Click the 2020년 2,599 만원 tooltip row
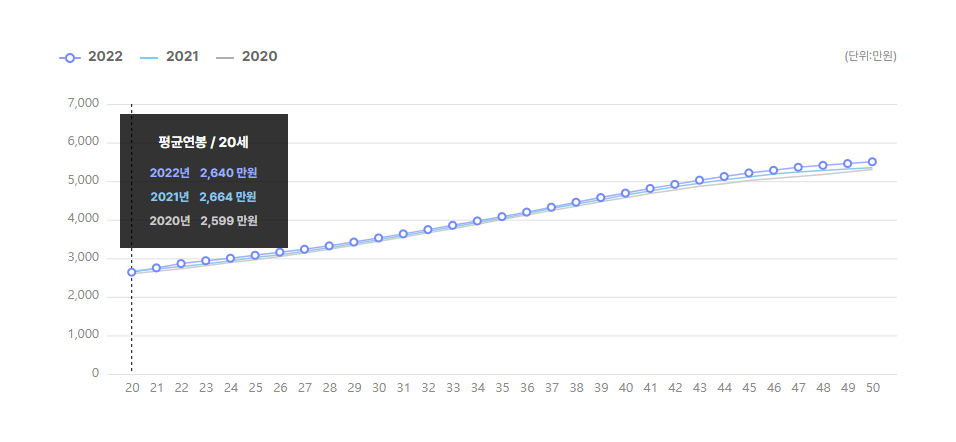The image size is (956, 442). click(204, 221)
